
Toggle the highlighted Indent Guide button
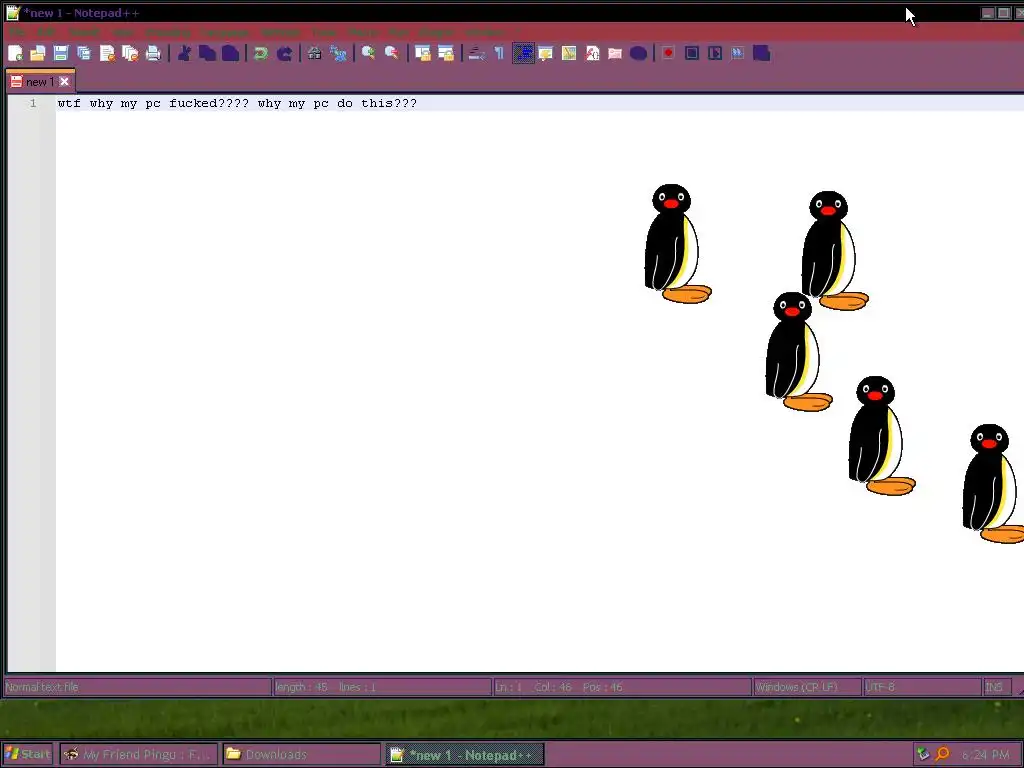[523, 54]
